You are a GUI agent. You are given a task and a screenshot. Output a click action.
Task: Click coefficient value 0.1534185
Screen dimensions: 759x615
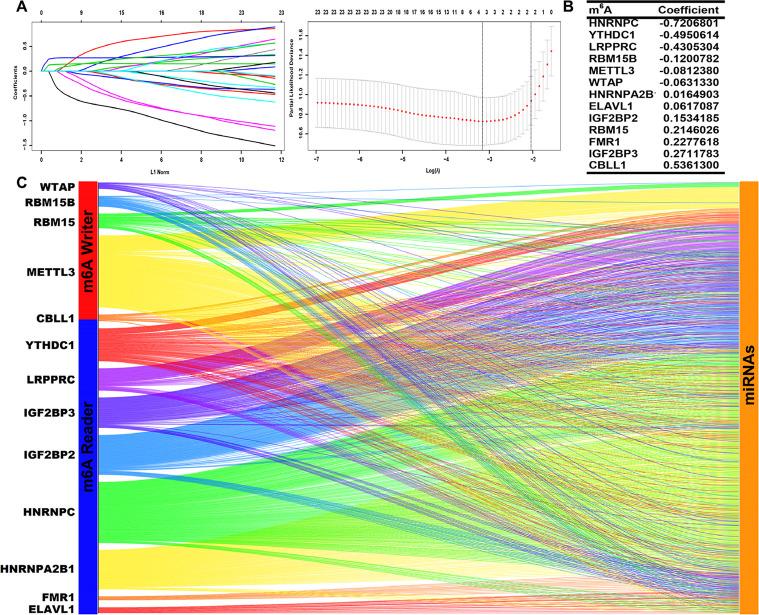[x=691, y=118]
